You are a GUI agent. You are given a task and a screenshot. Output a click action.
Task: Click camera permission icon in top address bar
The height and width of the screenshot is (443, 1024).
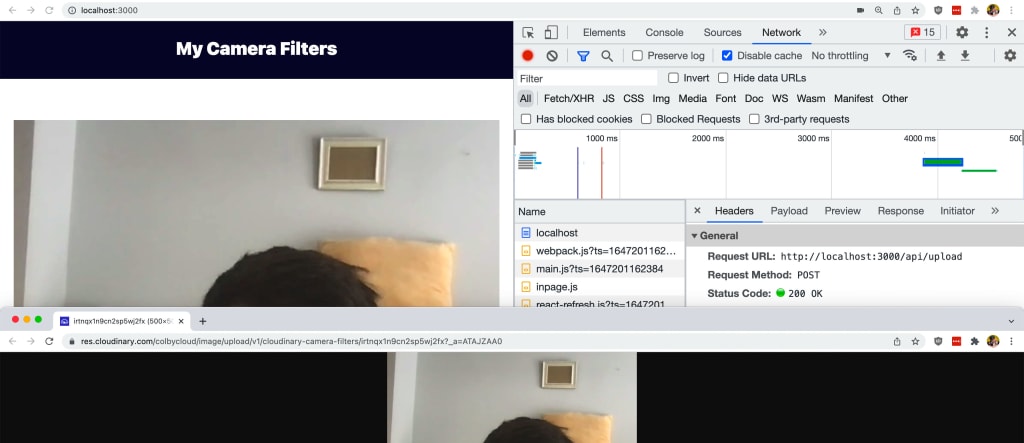click(x=861, y=10)
